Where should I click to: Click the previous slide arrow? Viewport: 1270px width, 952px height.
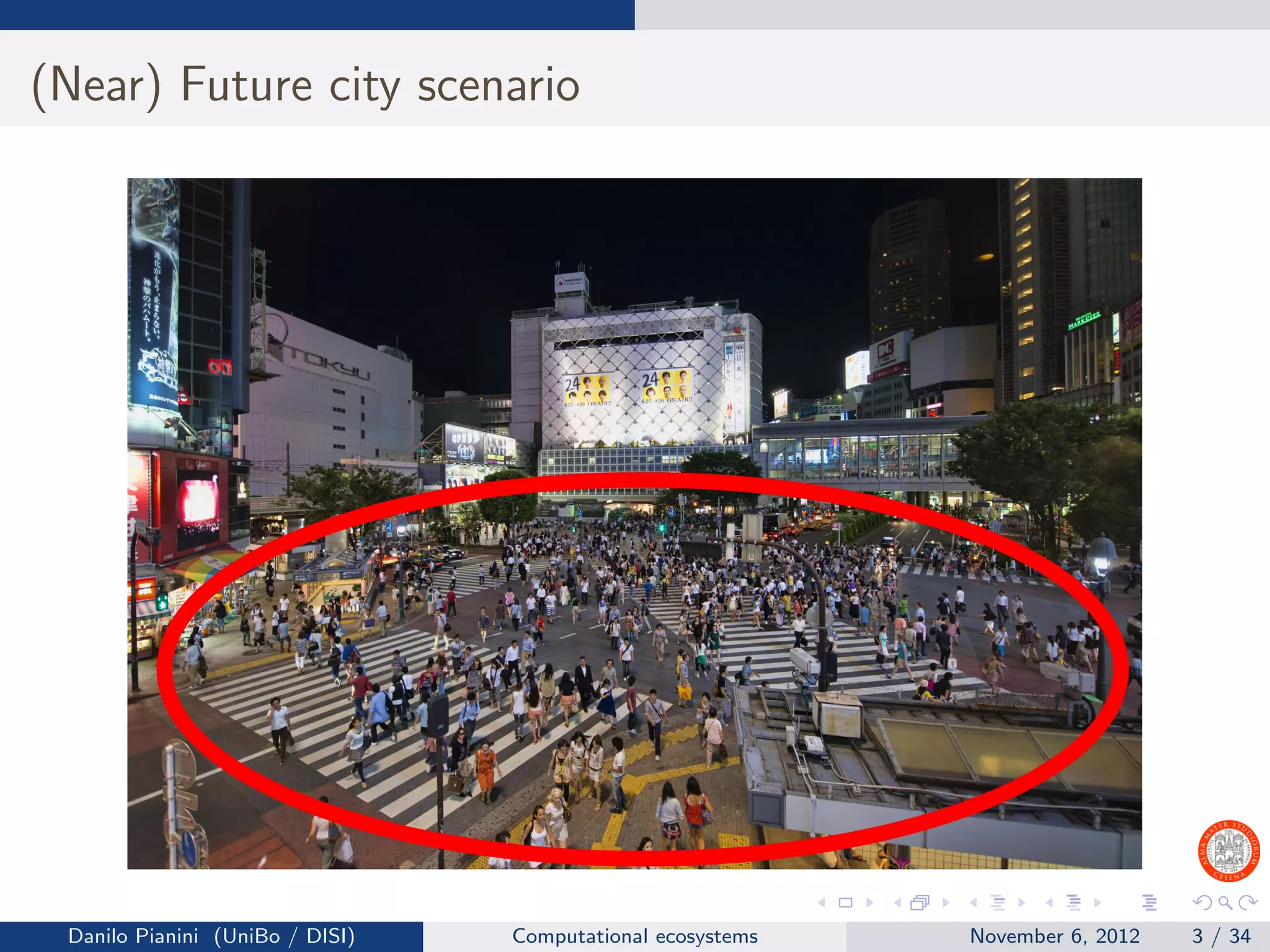pyautogui.click(x=822, y=903)
